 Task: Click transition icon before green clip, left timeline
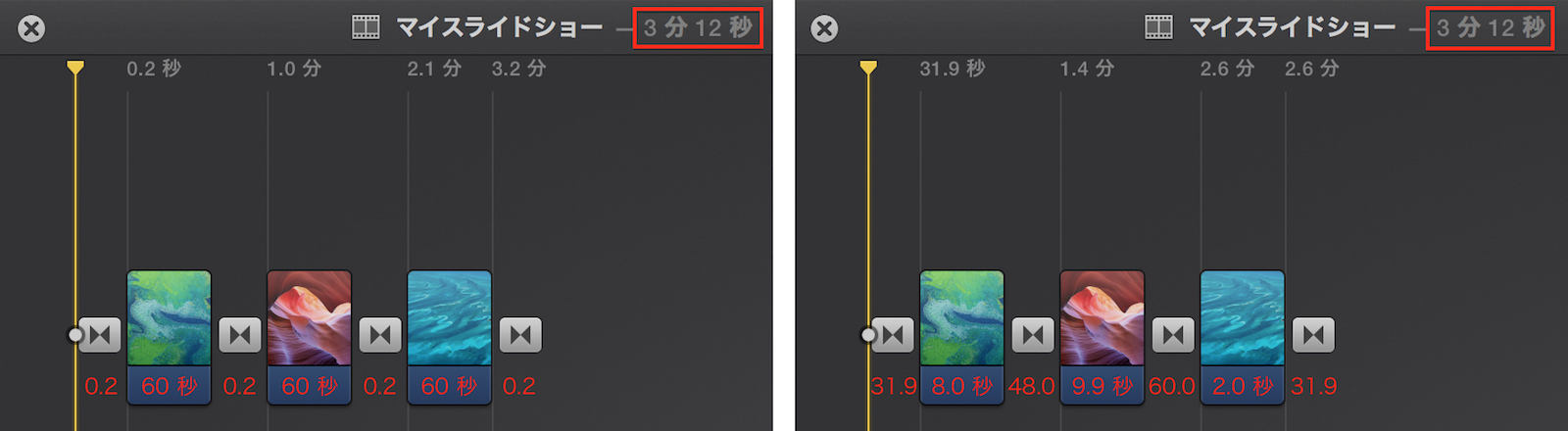coord(99,335)
